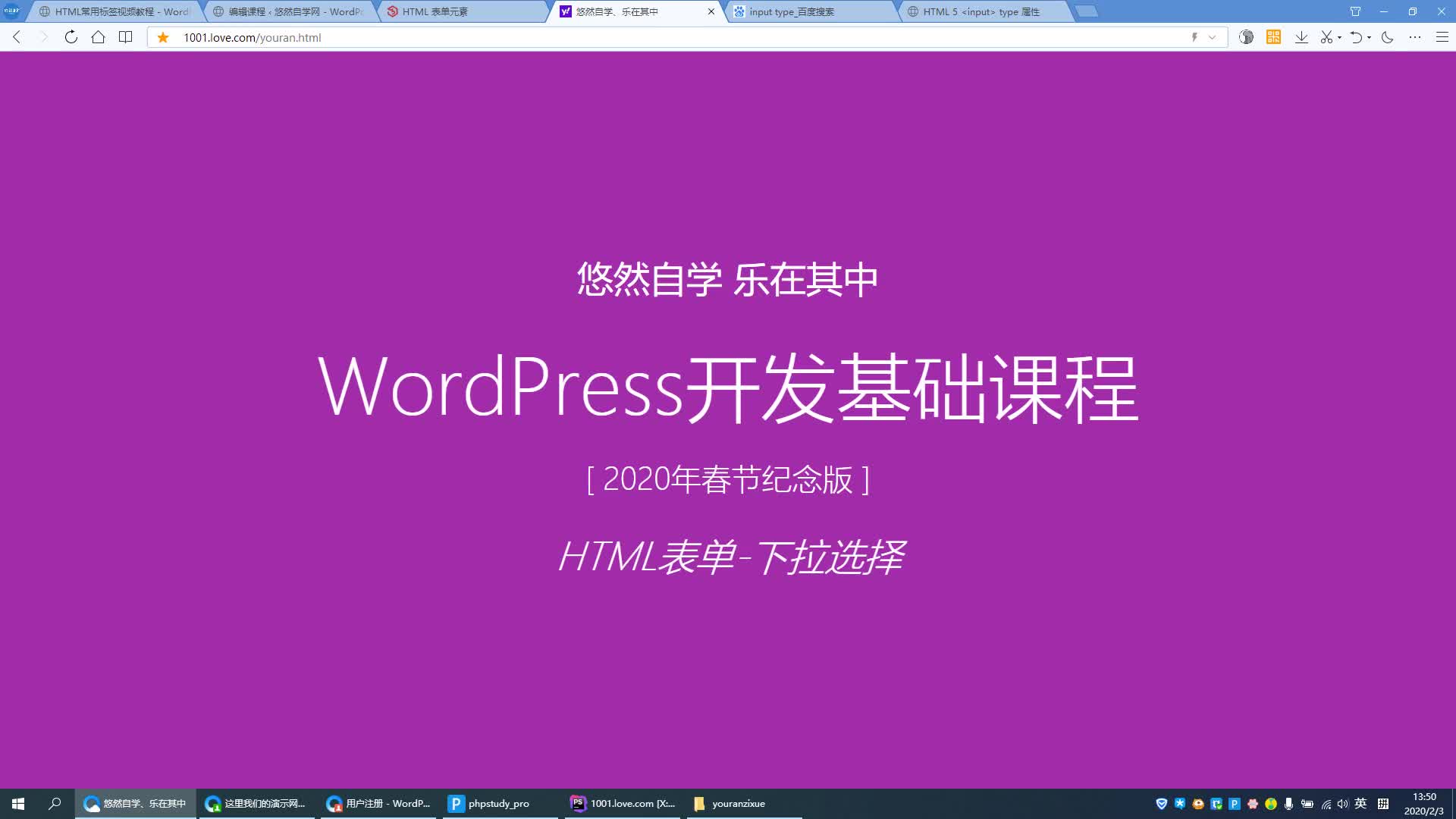1456x819 pixels.
Task: Open the browser skin shirt icon
Action: point(1355,11)
